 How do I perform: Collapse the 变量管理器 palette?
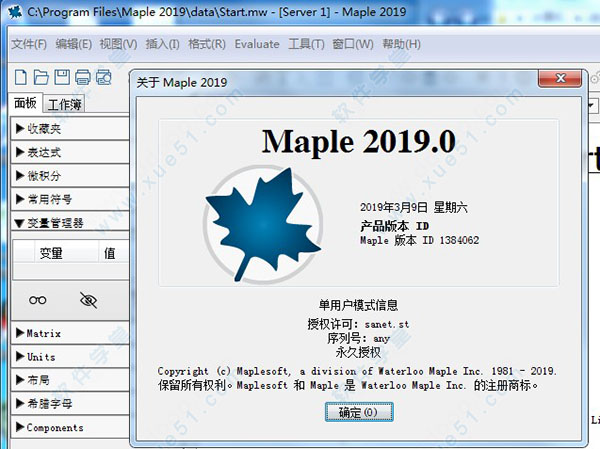(x=70, y=223)
